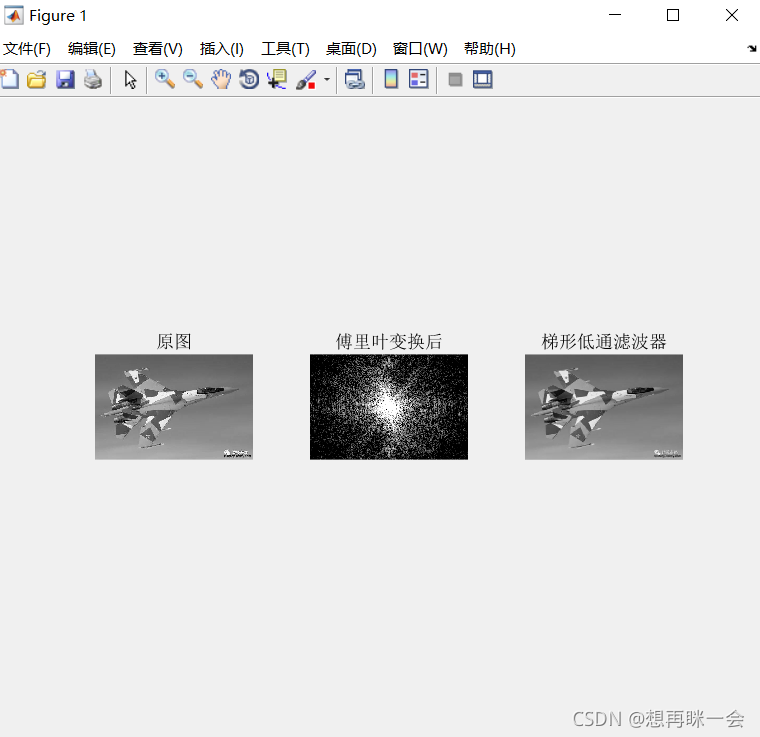This screenshot has height=737, width=760.
Task: Maximize the Figure 1 window
Action: click(673, 15)
